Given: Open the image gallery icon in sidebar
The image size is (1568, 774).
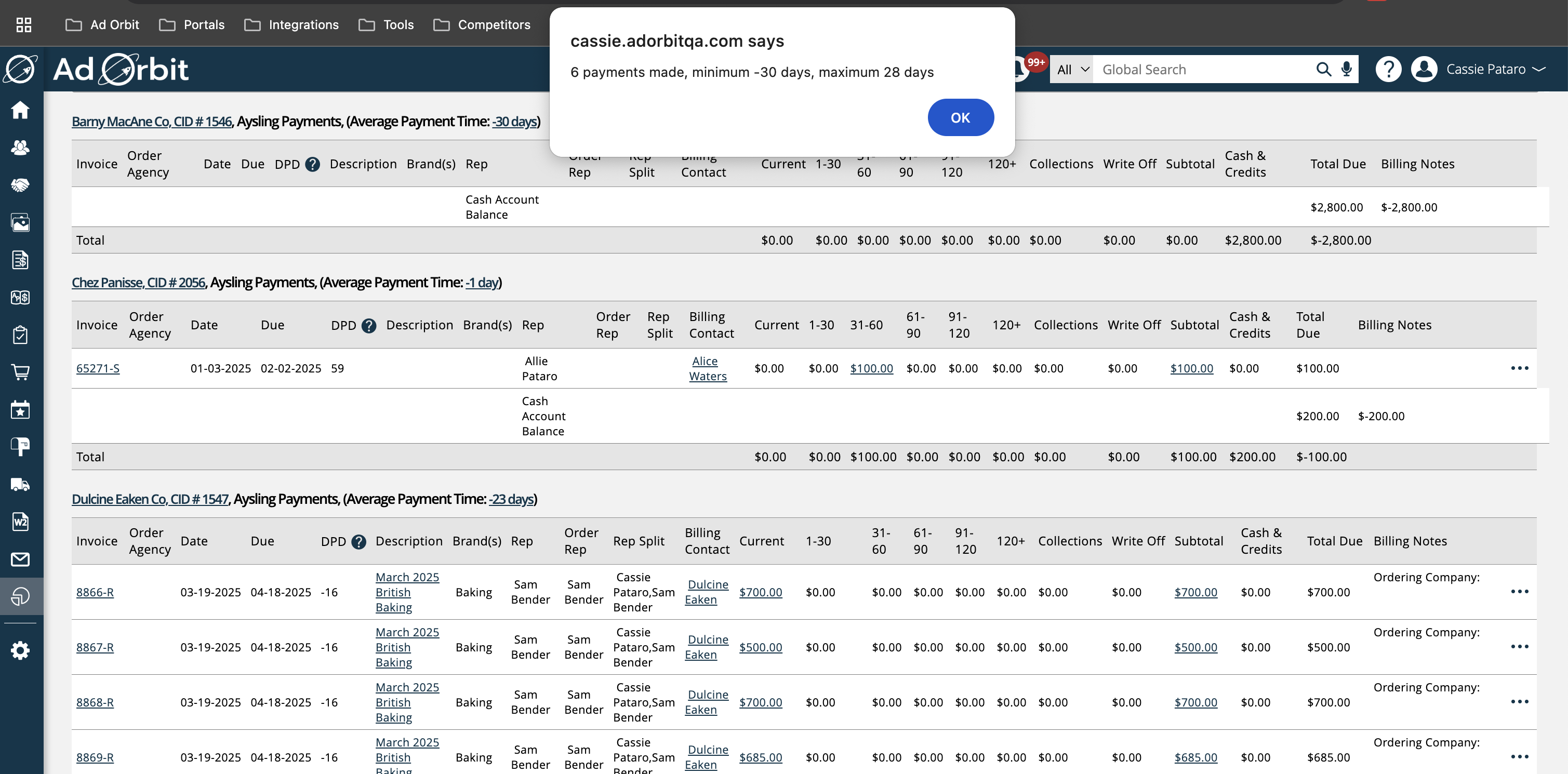Looking at the screenshot, I should pos(21,223).
